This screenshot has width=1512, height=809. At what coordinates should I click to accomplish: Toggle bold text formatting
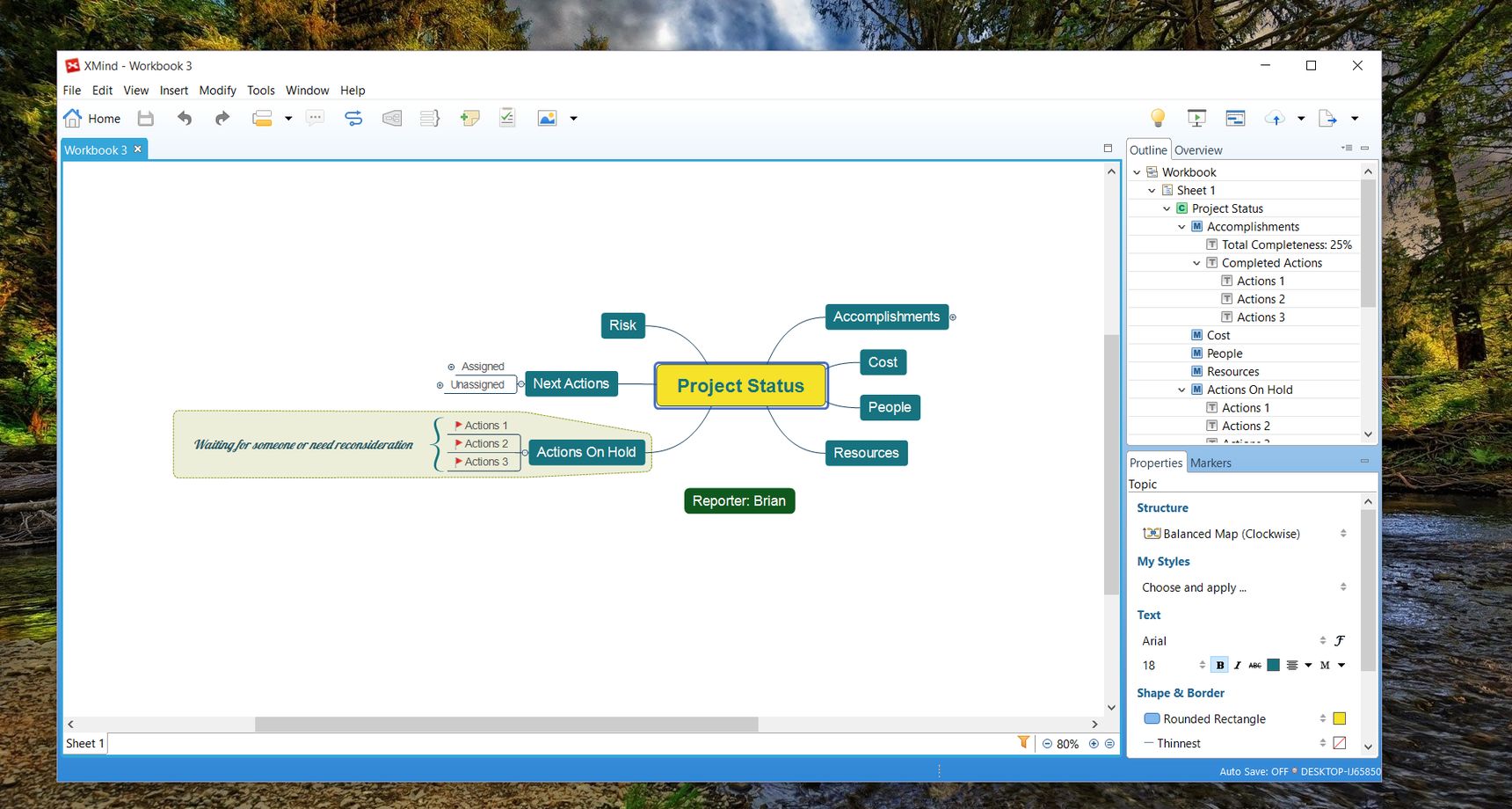pyautogui.click(x=1219, y=666)
